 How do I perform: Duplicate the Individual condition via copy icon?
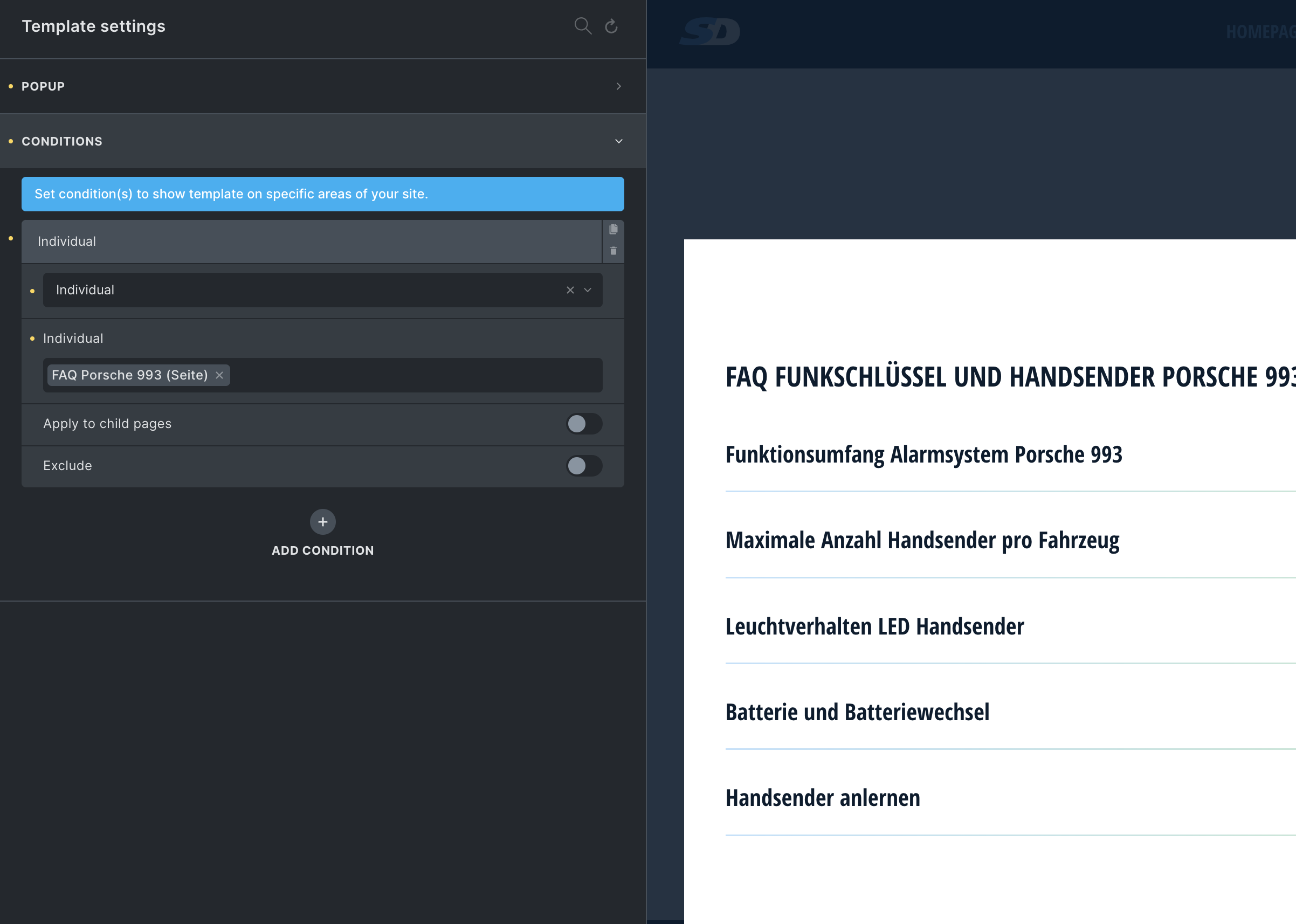(613, 229)
